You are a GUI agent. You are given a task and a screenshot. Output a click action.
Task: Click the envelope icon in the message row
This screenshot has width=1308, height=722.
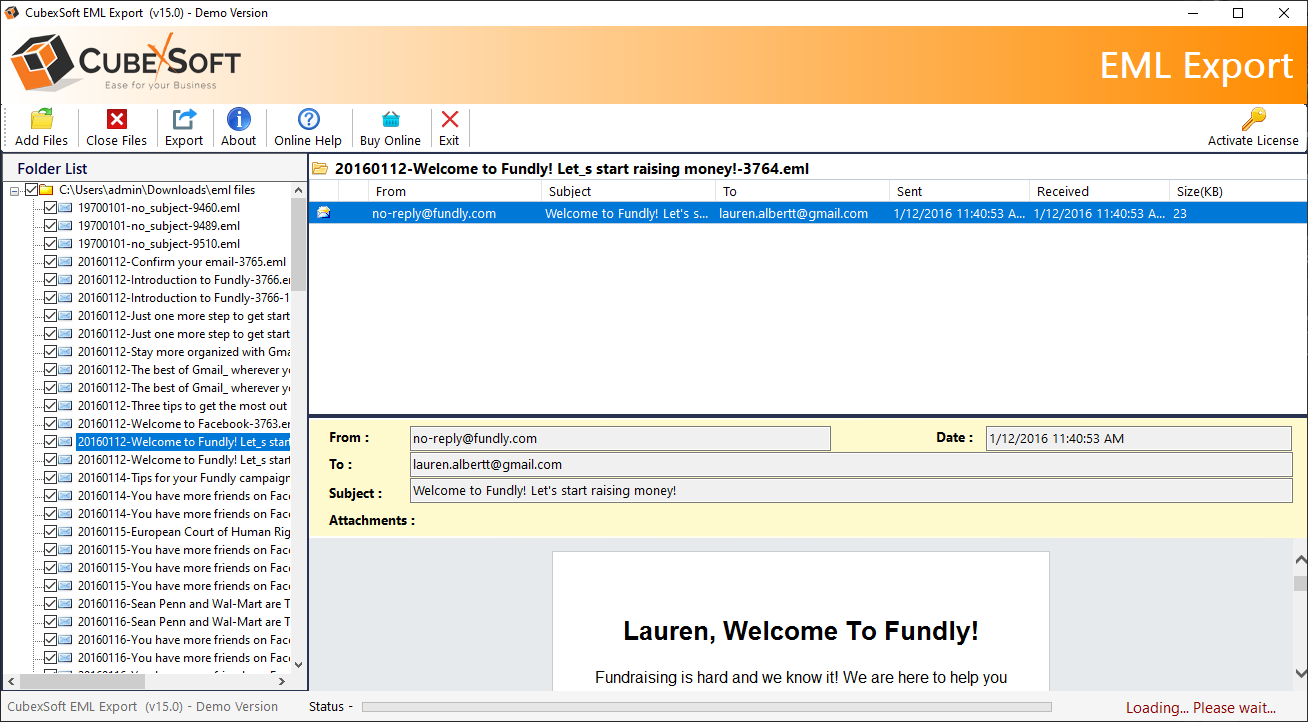[324, 213]
